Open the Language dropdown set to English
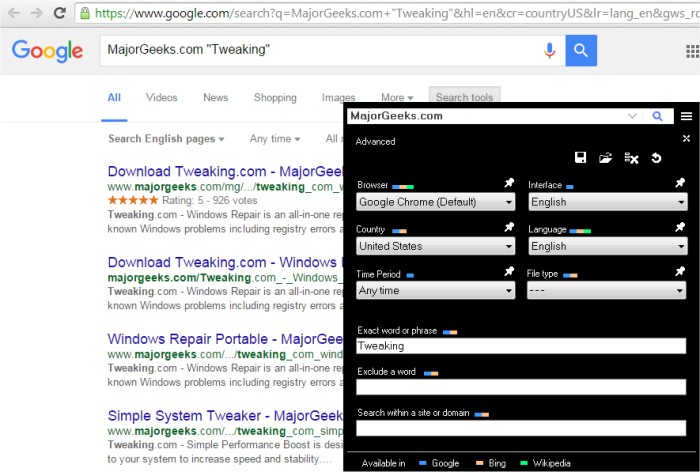The height and width of the screenshot is (472, 700). click(x=608, y=246)
